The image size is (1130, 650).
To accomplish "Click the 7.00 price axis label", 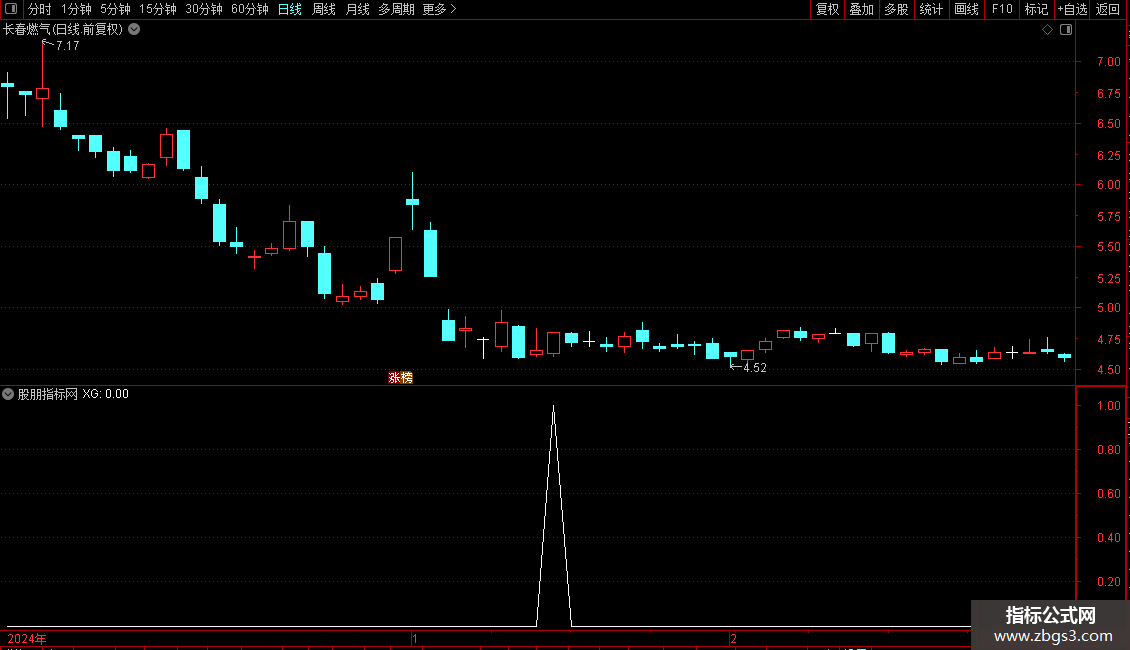I will point(1108,62).
